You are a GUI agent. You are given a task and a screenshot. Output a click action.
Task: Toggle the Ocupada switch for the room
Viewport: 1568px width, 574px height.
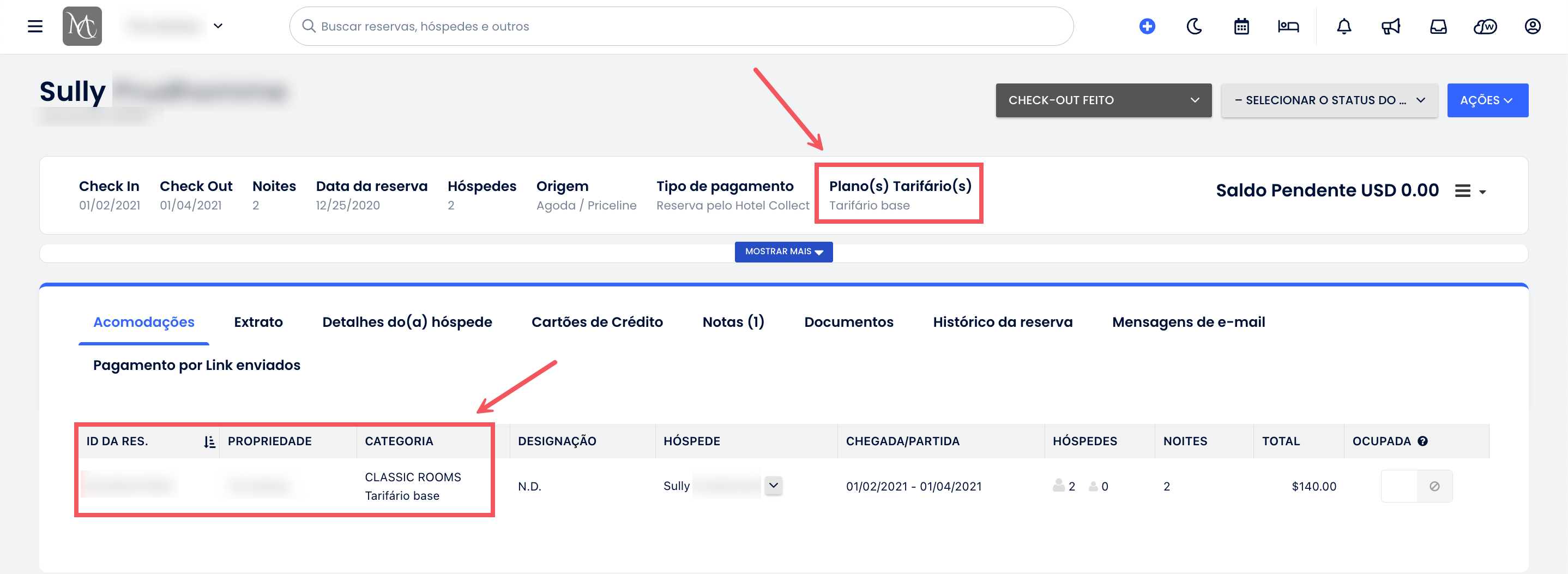(1416, 486)
